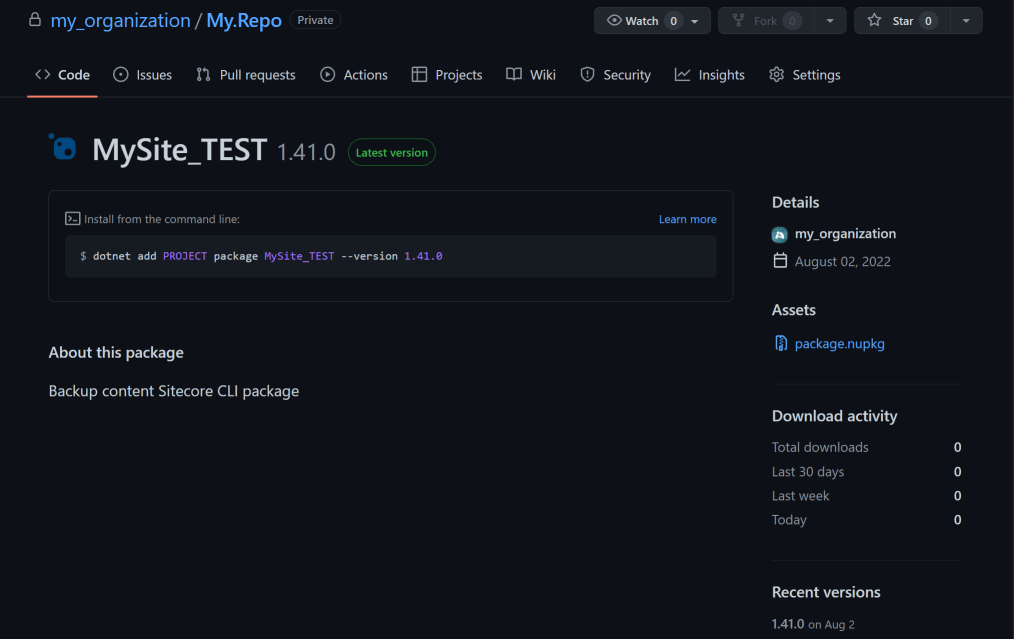Click the Settings gear icon
The image size is (1014, 639).
(776, 75)
